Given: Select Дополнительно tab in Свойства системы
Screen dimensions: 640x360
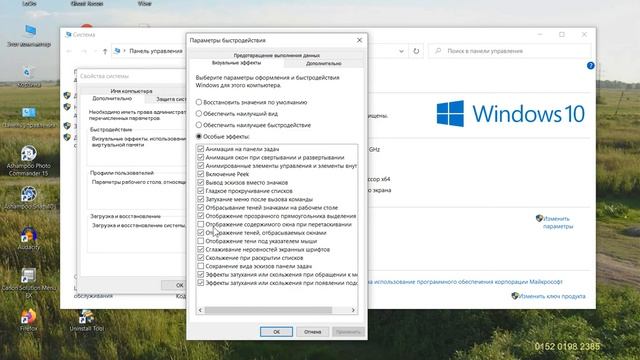Looking at the screenshot, I should click(x=112, y=98).
